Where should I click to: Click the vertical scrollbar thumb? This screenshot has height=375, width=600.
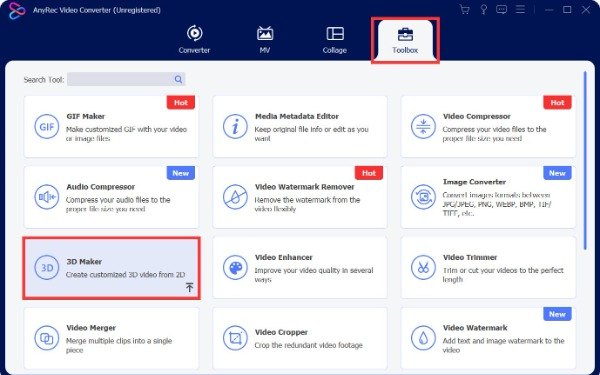point(585,161)
